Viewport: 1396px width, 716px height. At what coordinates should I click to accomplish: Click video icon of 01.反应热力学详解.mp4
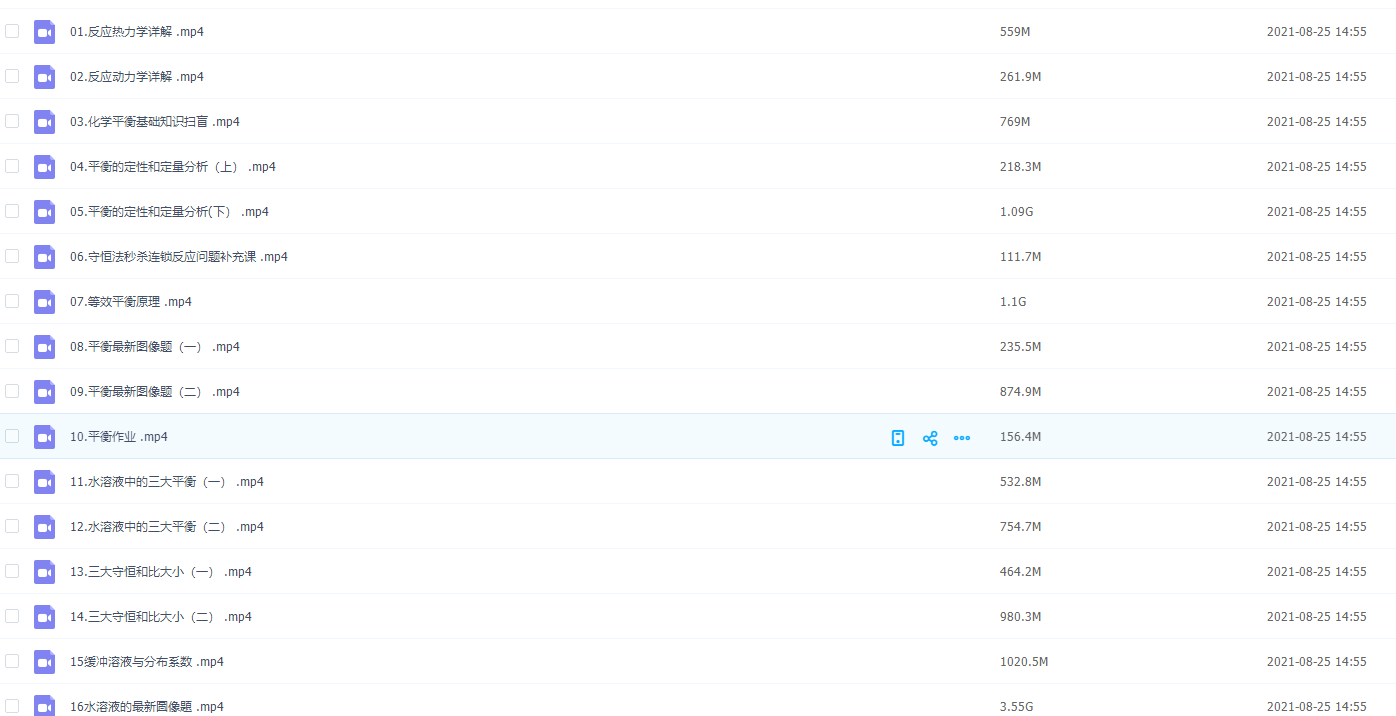[x=44, y=32]
